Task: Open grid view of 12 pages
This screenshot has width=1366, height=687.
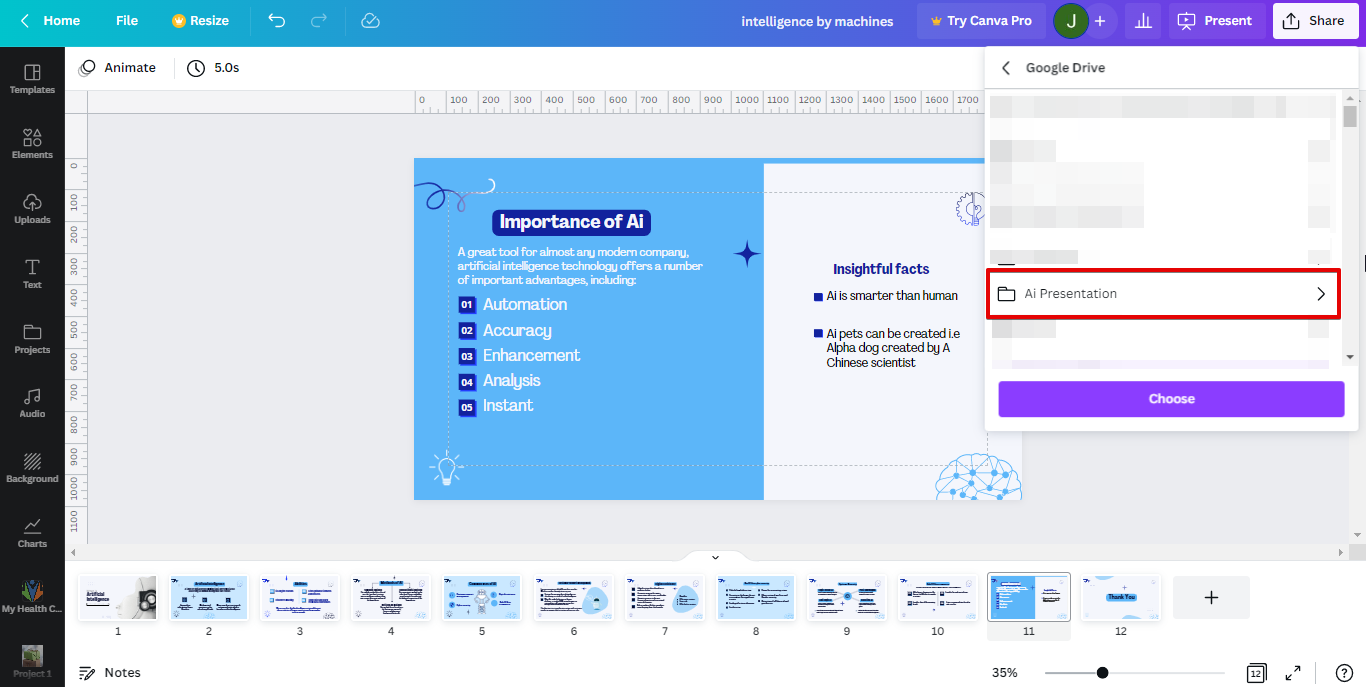Action: (x=1256, y=673)
